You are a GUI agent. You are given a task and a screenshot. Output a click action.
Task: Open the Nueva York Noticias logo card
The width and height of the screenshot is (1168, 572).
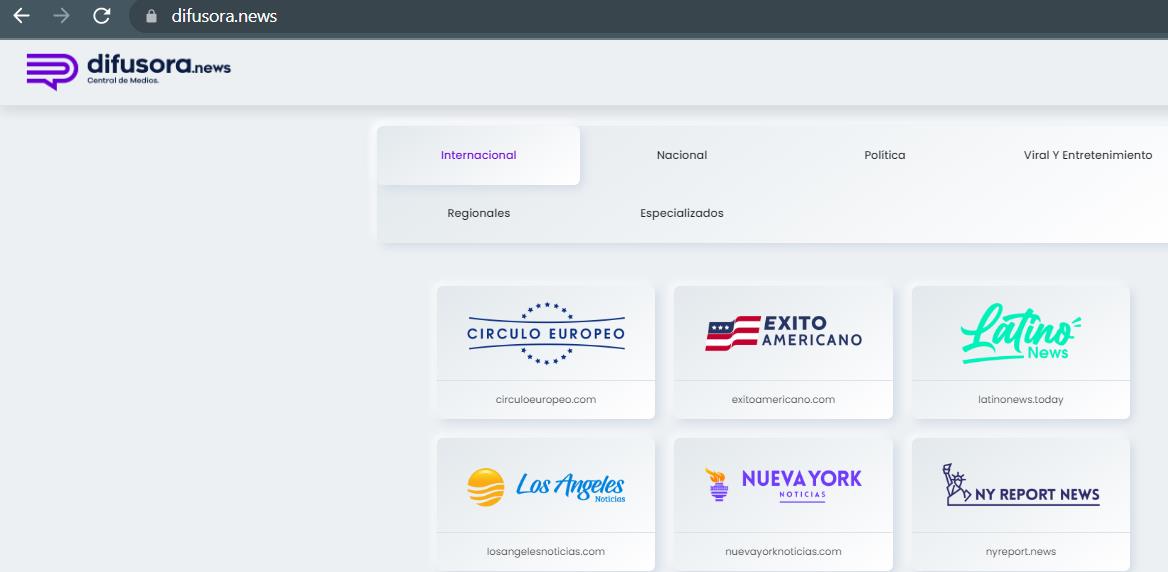pos(783,486)
